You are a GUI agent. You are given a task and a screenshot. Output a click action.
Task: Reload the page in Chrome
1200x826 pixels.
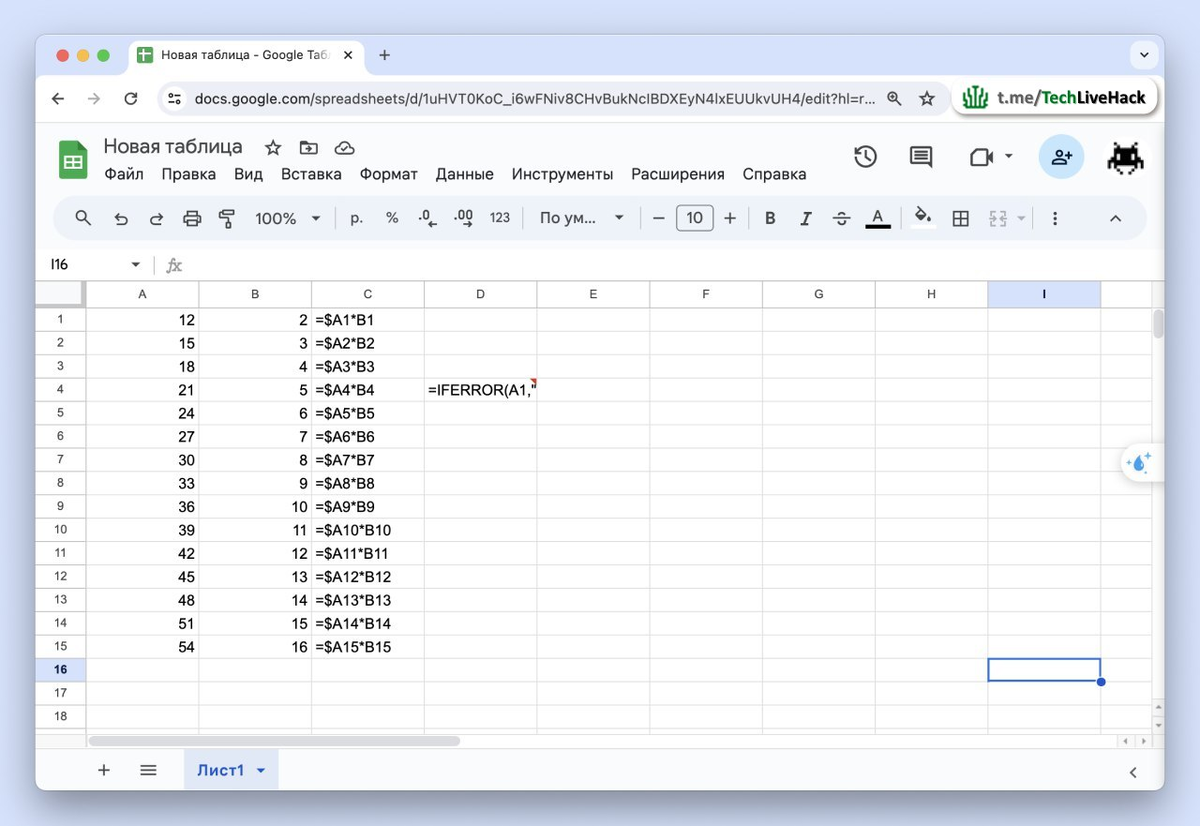(131, 98)
